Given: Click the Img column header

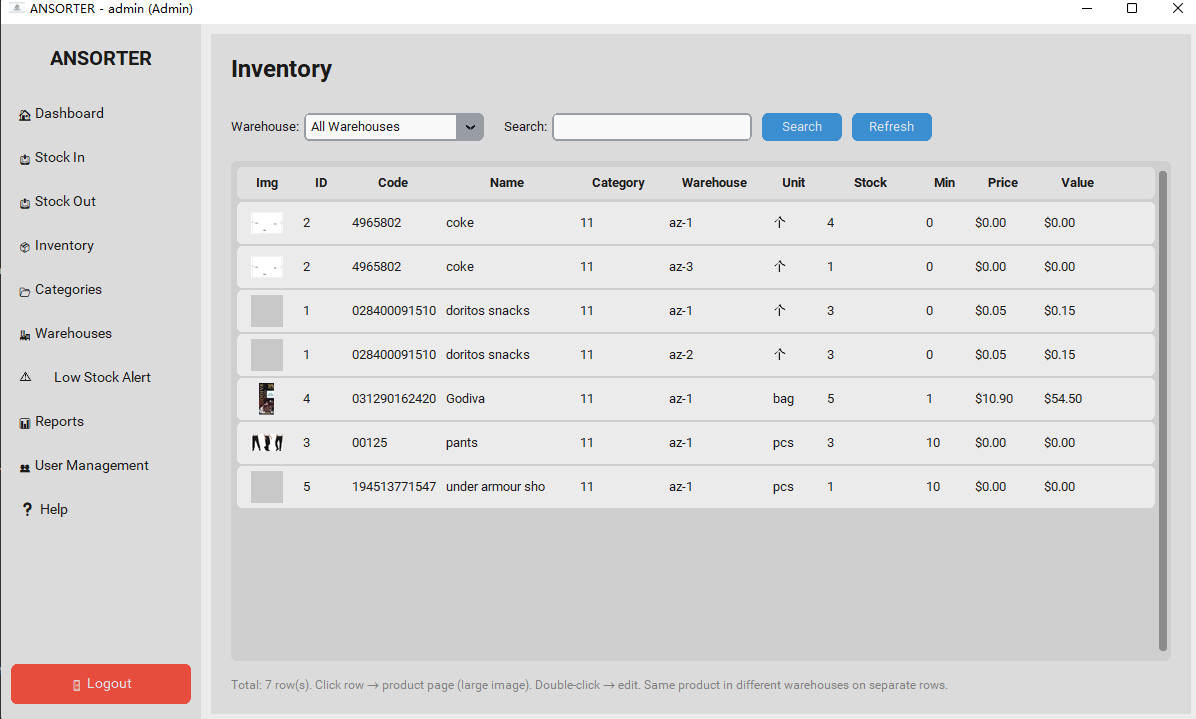Looking at the screenshot, I should (x=267, y=183).
